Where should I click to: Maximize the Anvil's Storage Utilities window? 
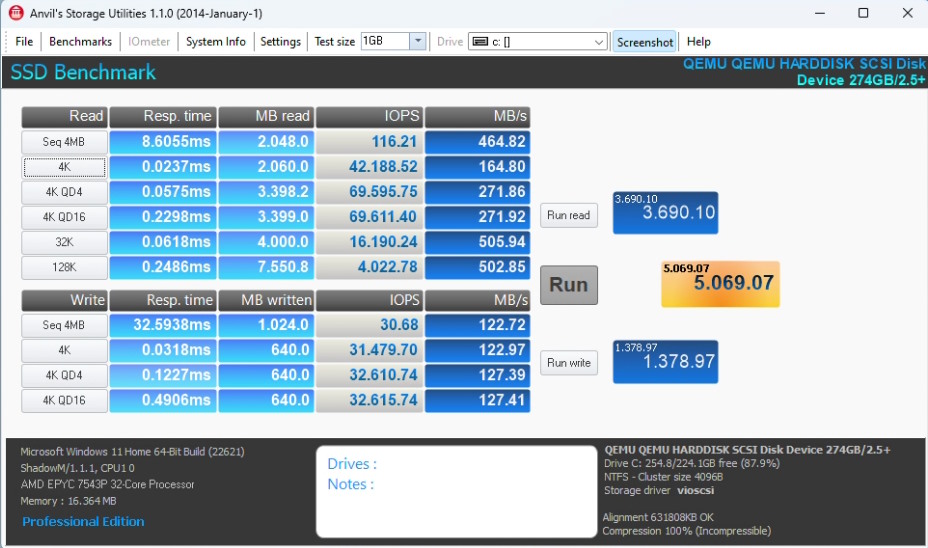(x=863, y=13)
